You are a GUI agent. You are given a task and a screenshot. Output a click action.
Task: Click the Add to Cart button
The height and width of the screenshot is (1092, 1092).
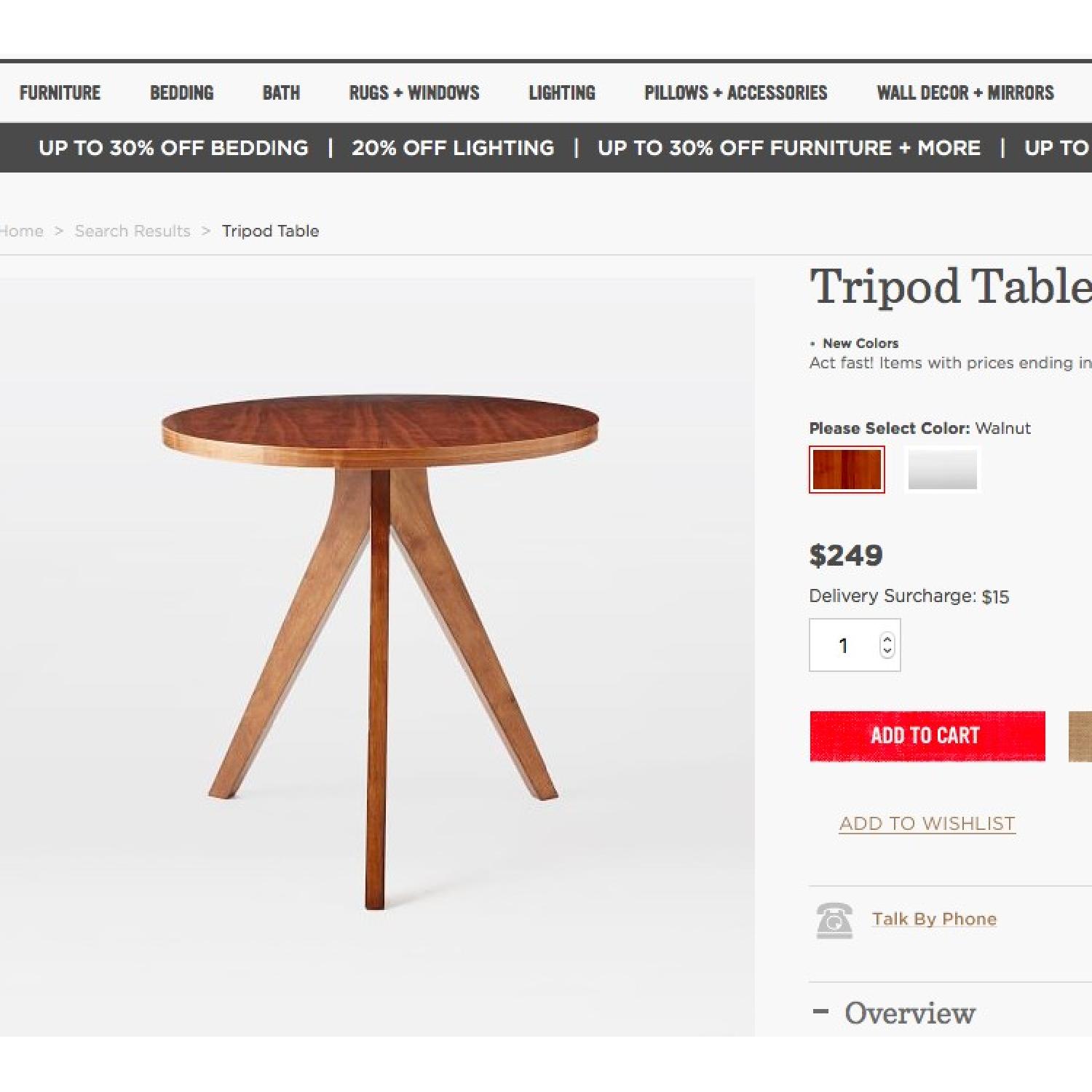926,735
